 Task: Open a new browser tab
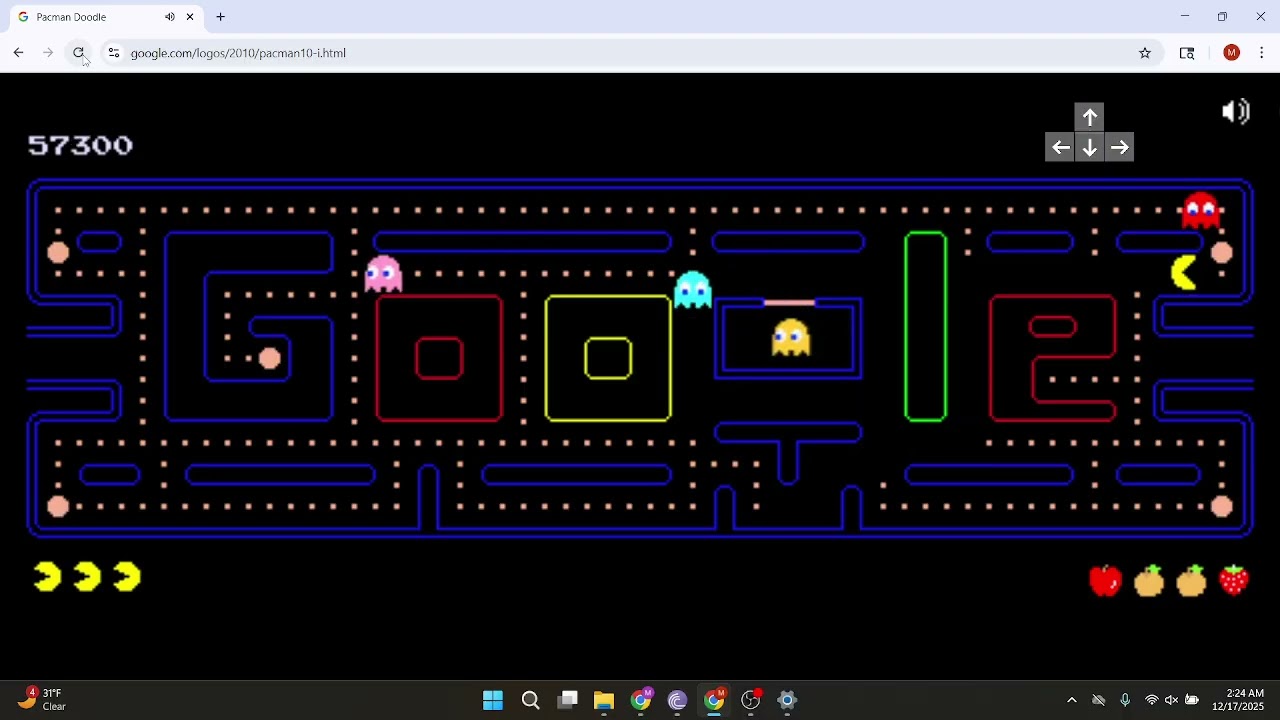point(221,17)
